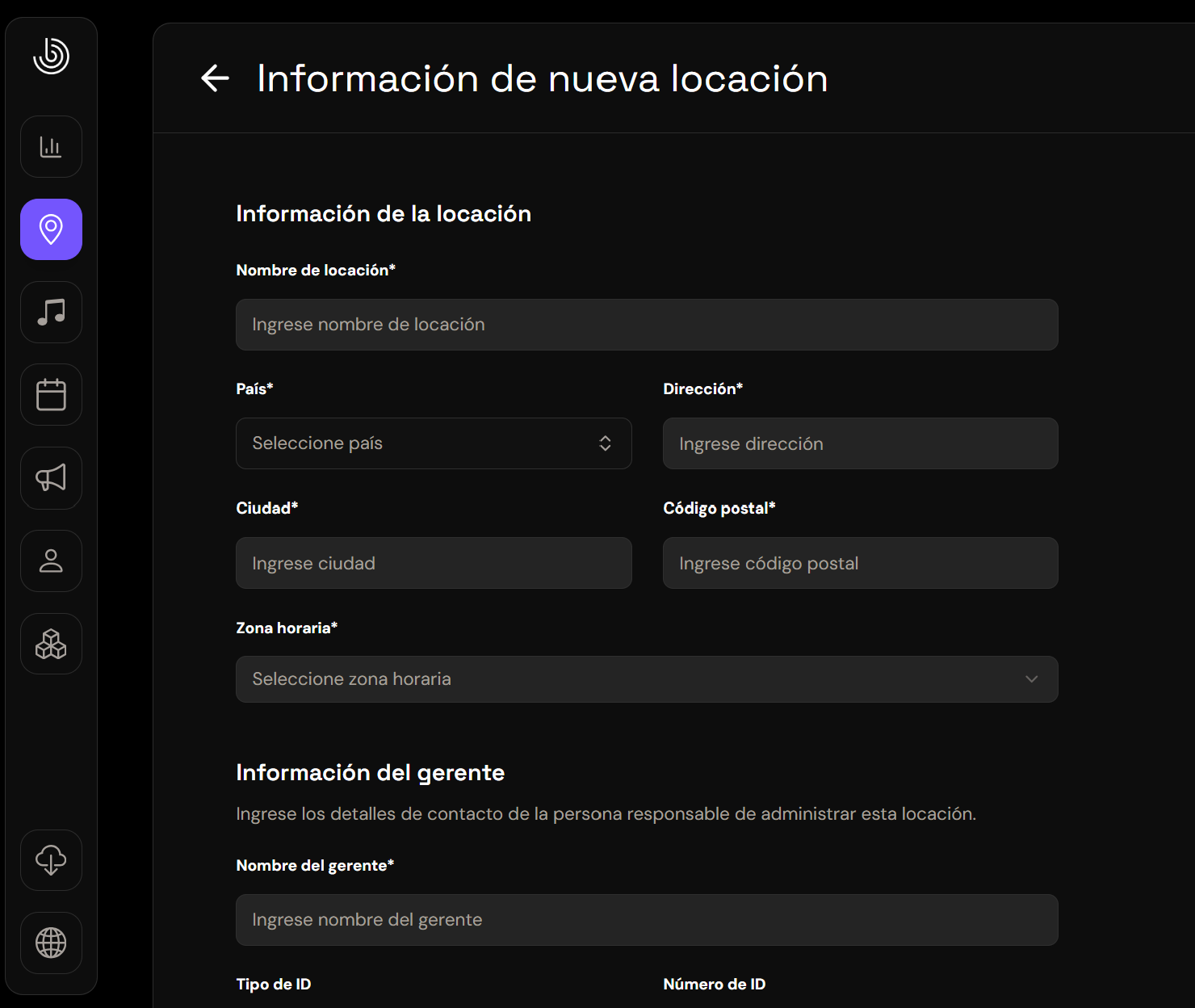
Task: Click the 'Información de la locación' heading
Action: [384, 213]
